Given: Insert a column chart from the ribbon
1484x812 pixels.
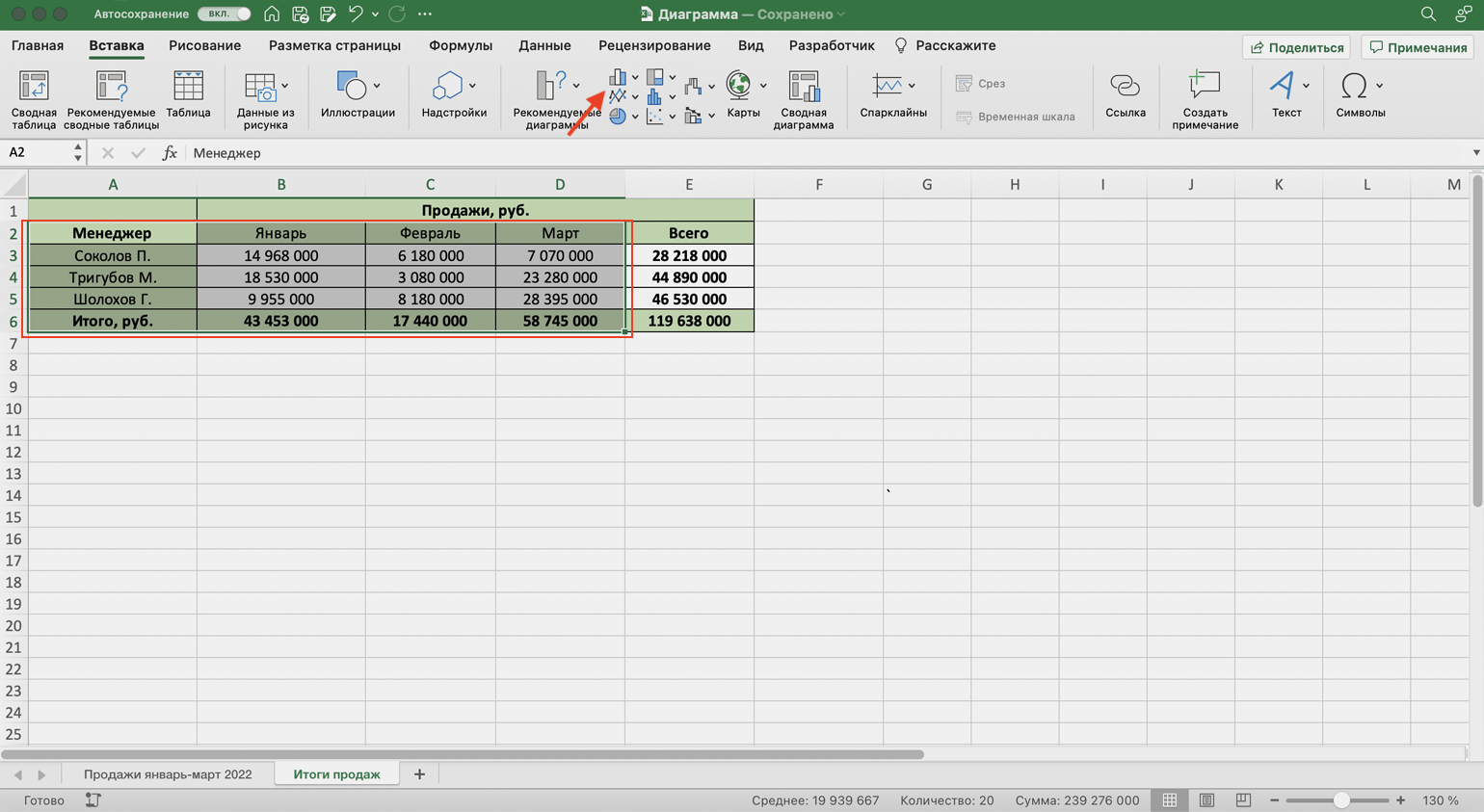Looking at the screenshot, I should click(618, 77).
